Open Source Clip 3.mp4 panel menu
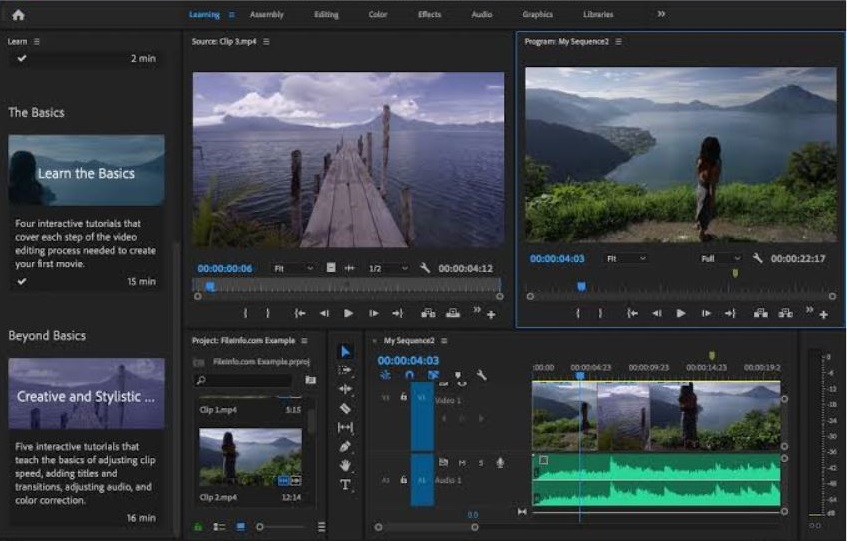Viewport: 847px width, 541px height. [266, 42]
